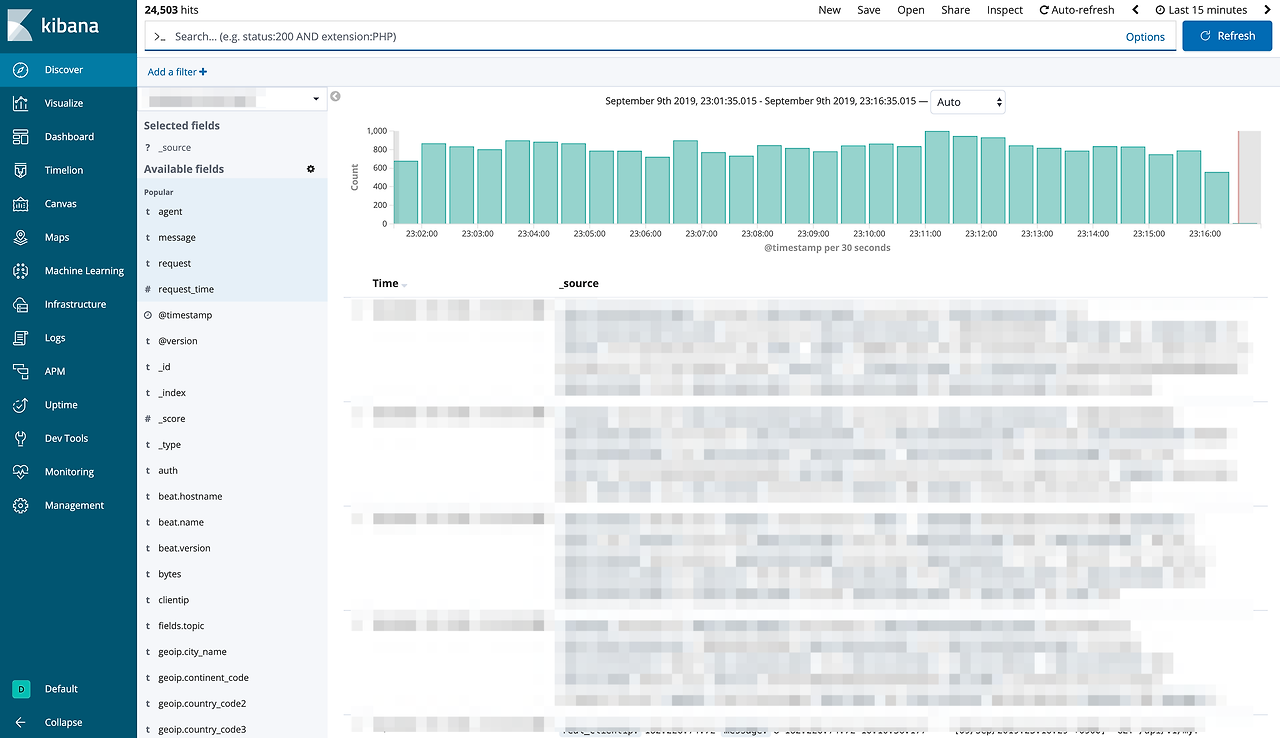The height and width of the screenshot is (738, 1280).
Task: Collapse the fields sidebar arrow
Action: point(336,96)
